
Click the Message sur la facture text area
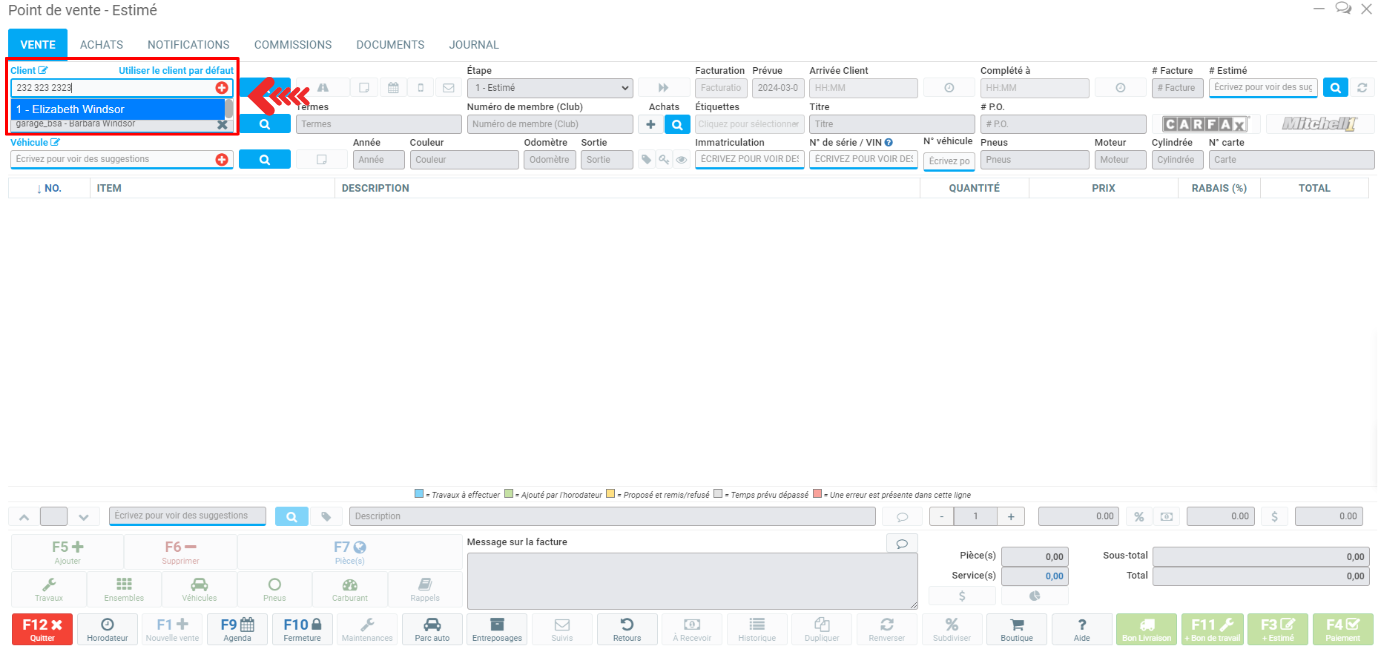(691, 580)
